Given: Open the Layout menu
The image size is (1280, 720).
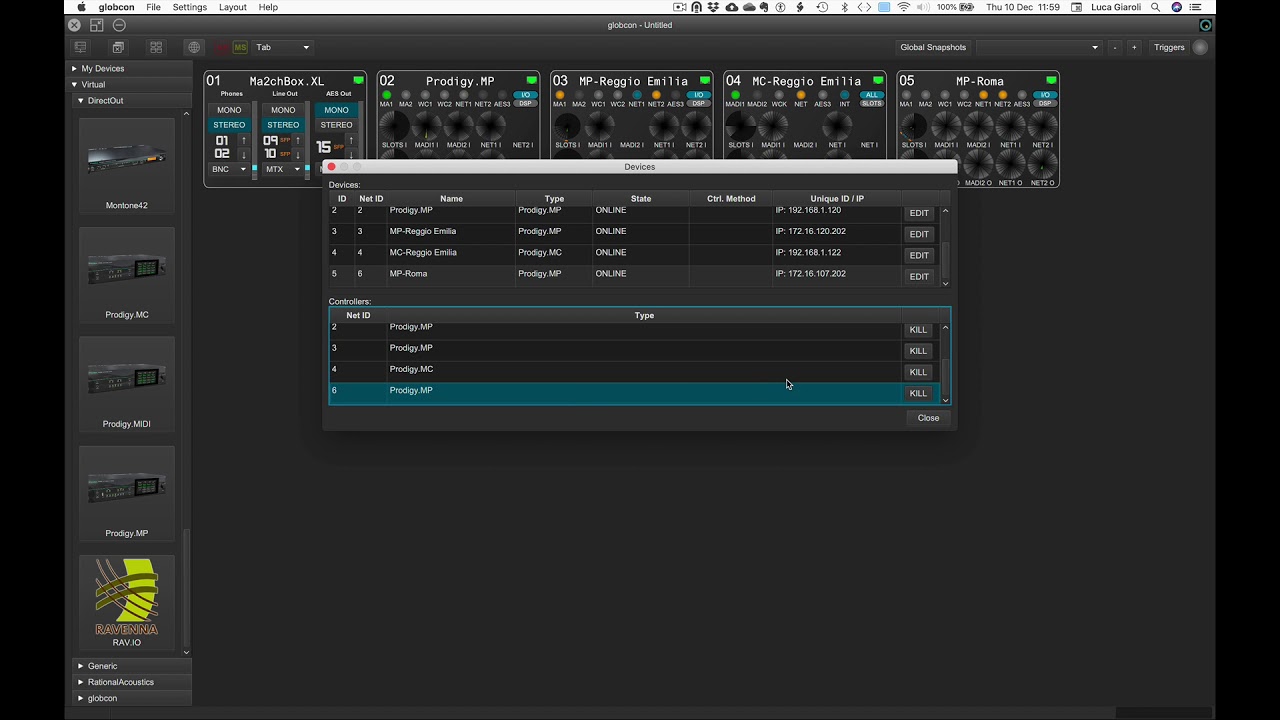Looking at the screenshot, I should [232, 7].
